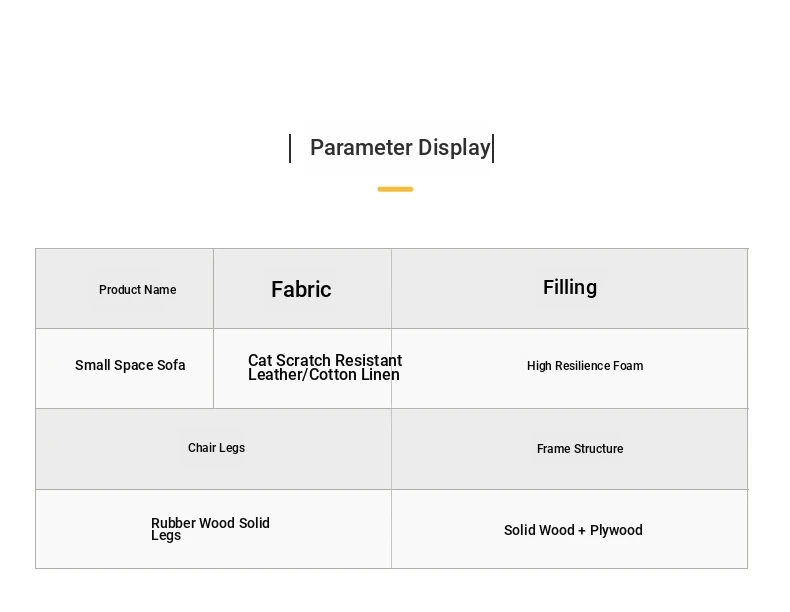Click the vertical bar left of Parameter Display
Image resolution: width=790 pixels, height=612 pixels.
tap(290, 149)
